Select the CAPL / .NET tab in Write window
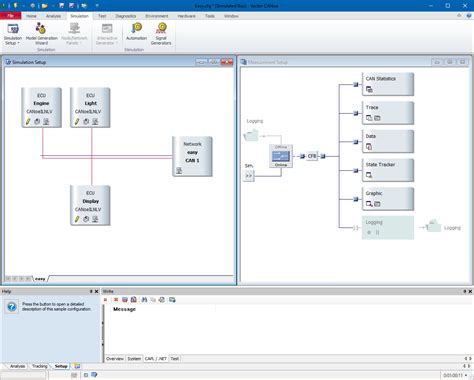 click(156, 359)
